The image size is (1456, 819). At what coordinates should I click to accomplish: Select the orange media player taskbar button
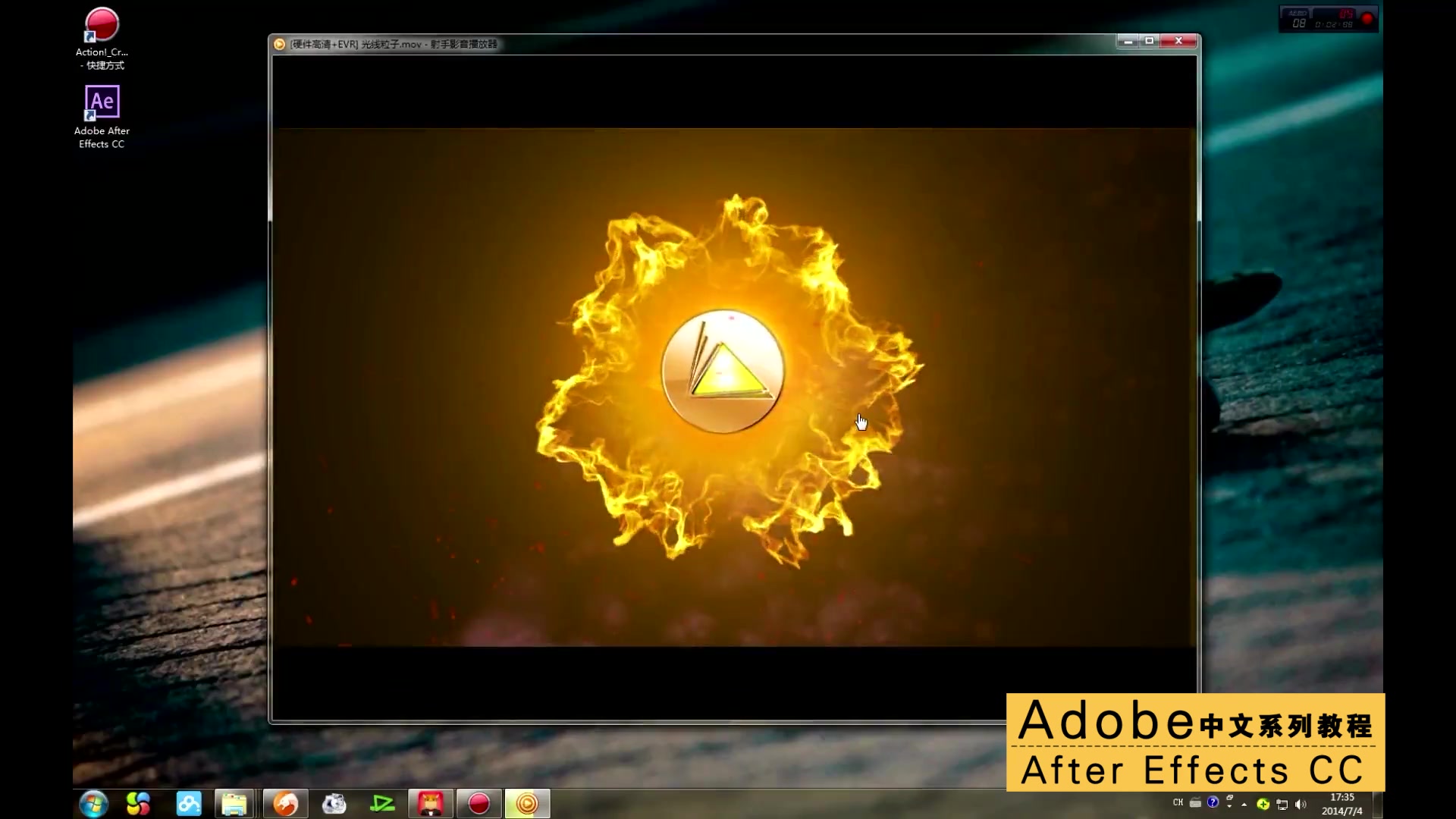[x=527, y=804]
